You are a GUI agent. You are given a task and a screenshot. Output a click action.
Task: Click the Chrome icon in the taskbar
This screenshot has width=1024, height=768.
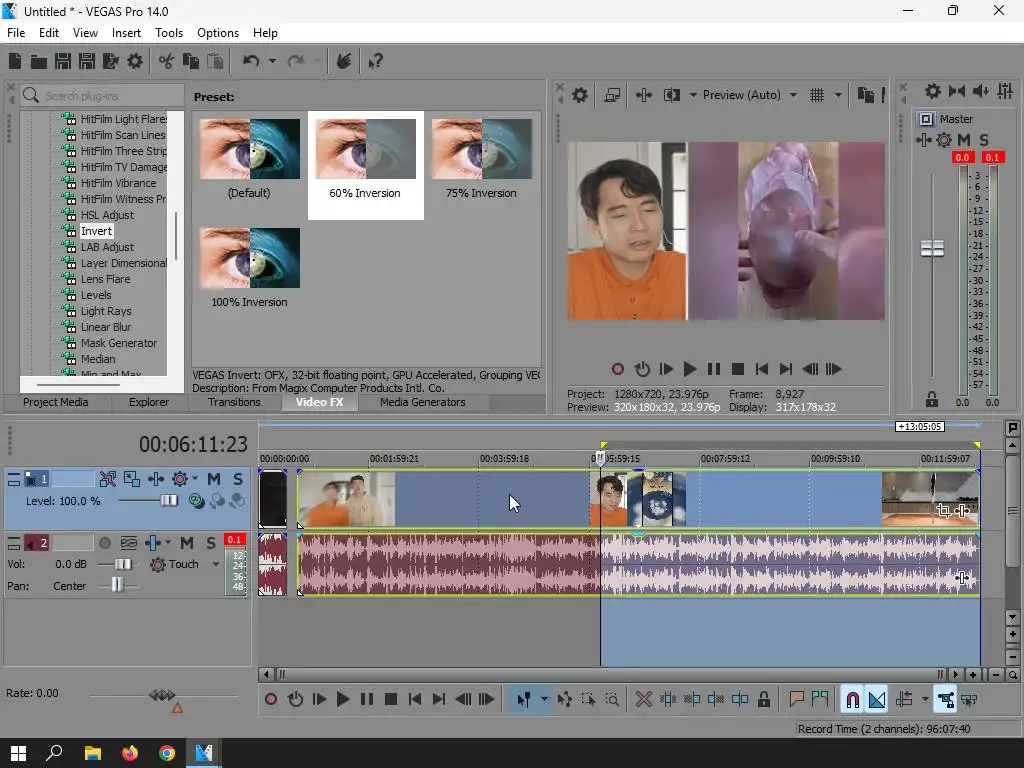pyautogui.click(x=167, y=753)
